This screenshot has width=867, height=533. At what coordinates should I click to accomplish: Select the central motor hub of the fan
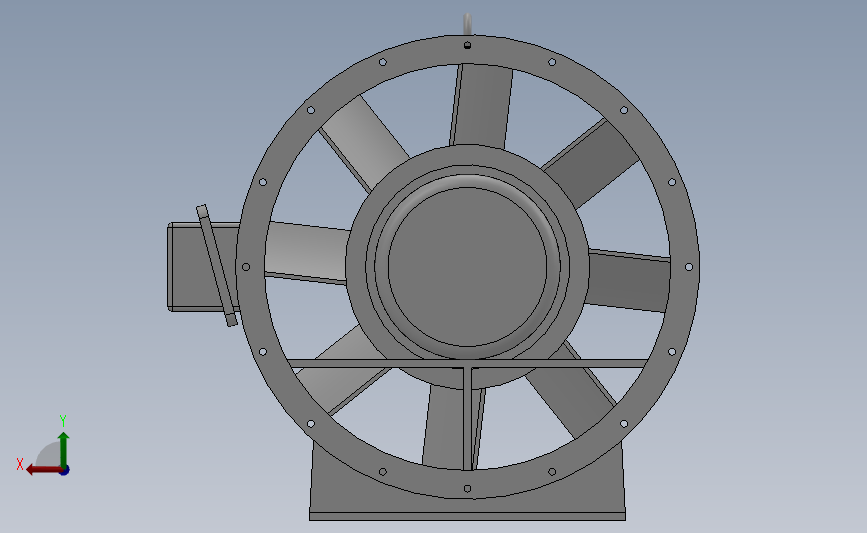467,267
